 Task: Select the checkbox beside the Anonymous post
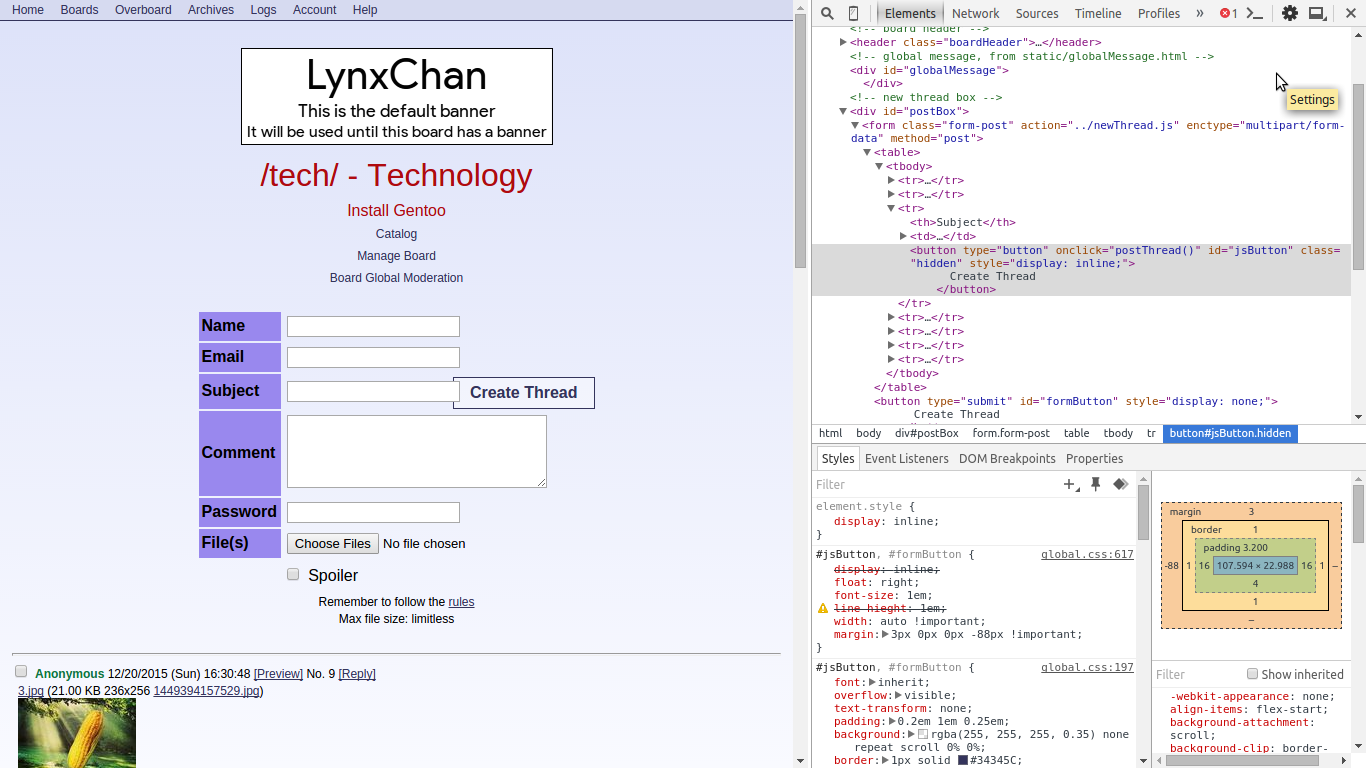point(21,671)
